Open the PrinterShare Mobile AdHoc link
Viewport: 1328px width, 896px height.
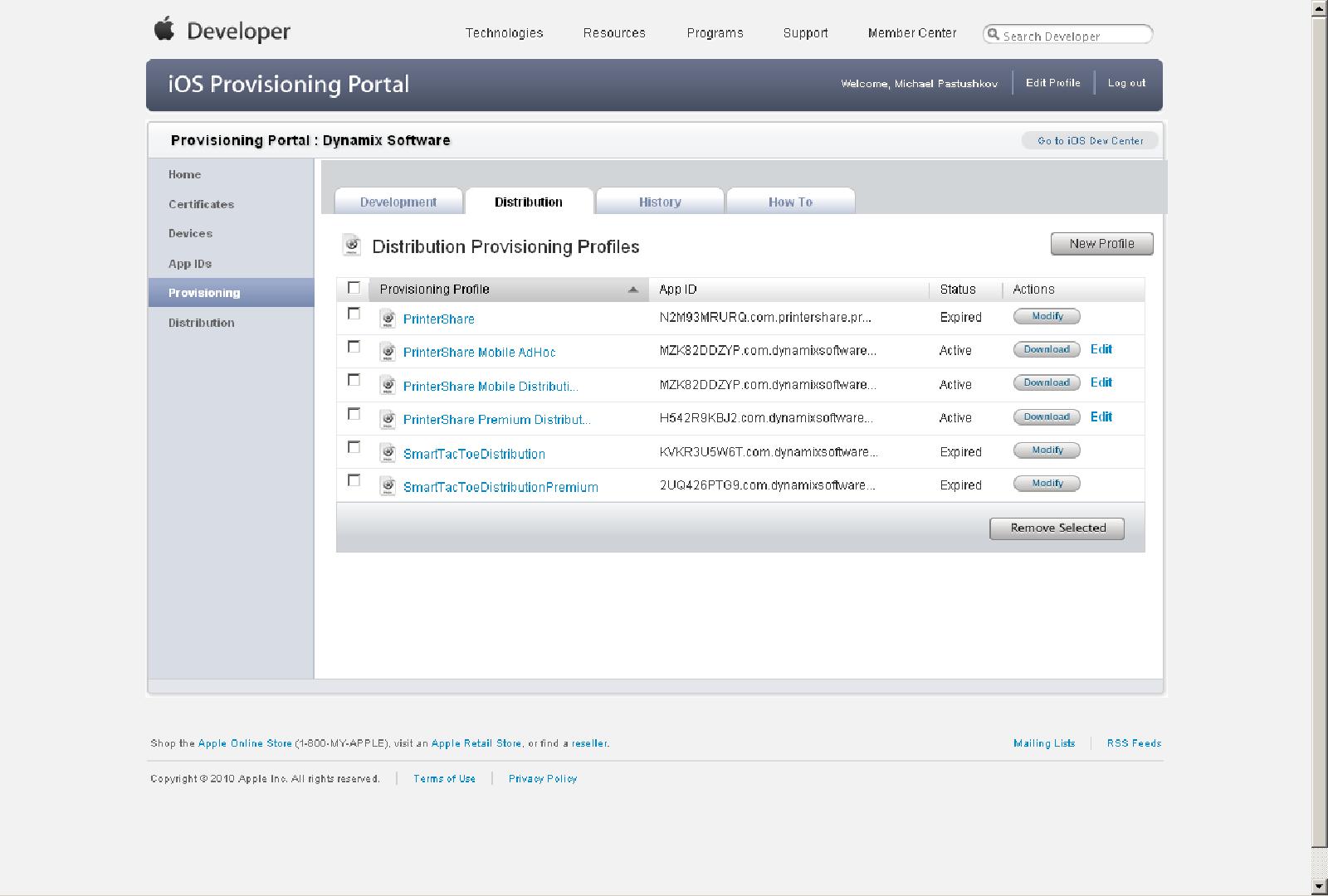(479, 352)
